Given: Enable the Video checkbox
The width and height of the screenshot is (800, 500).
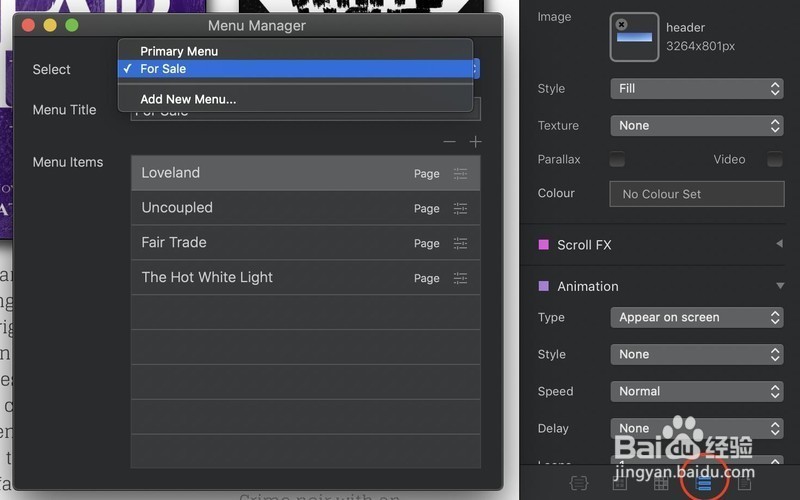Looking at the screenshot, I should pyautogui.click(x=774, y=159).
